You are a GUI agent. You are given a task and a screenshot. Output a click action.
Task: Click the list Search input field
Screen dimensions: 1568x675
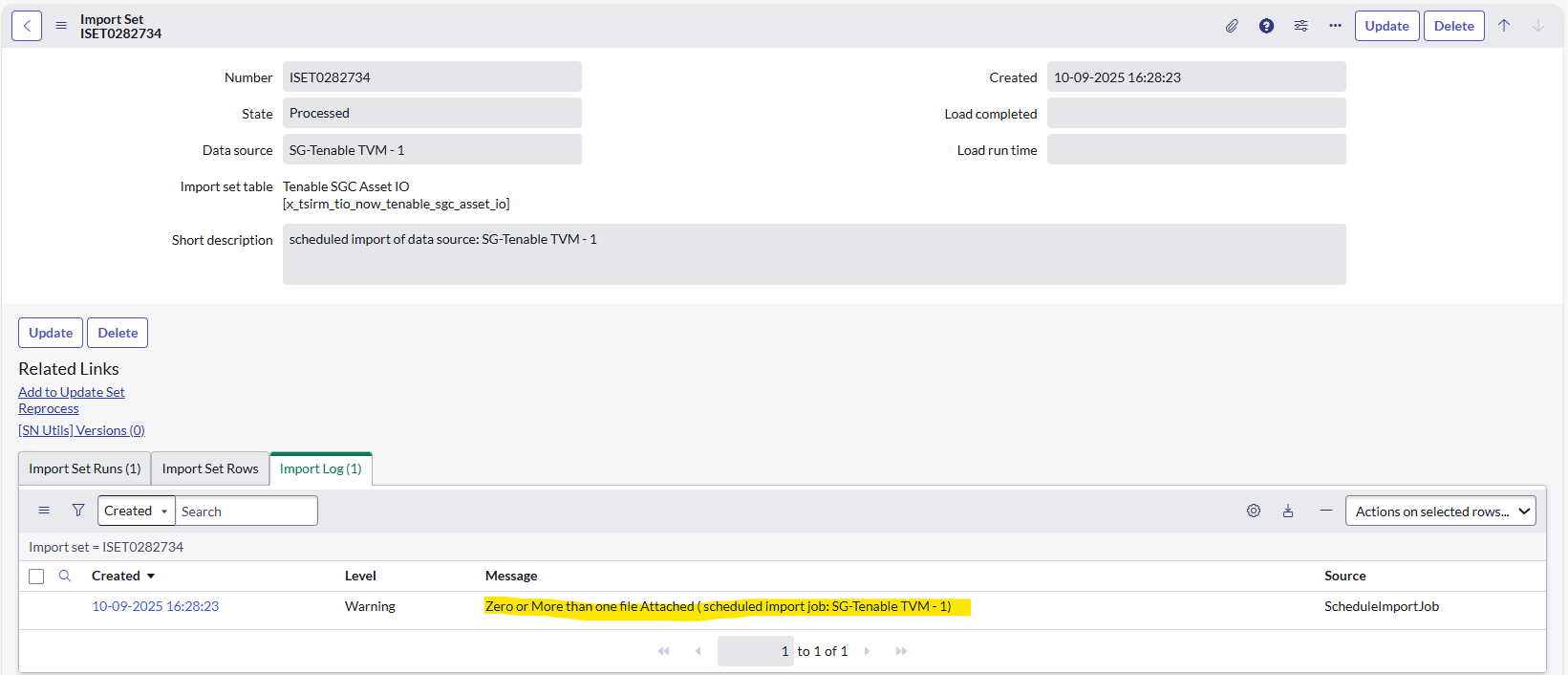(247, 511)
